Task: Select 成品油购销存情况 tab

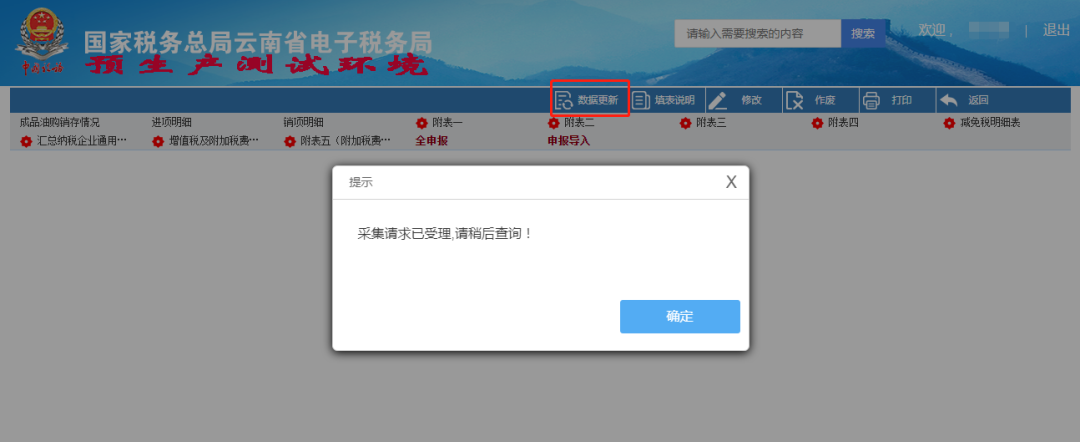Action: [x=60, y=123]
